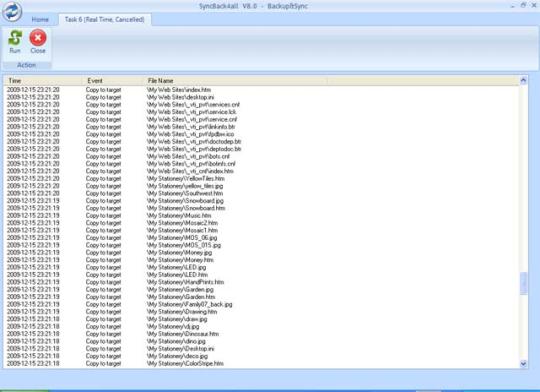This screenshot has width=540, height=392.
Task: Restore down the SyncBack4all window
Action: pos(523,6)
